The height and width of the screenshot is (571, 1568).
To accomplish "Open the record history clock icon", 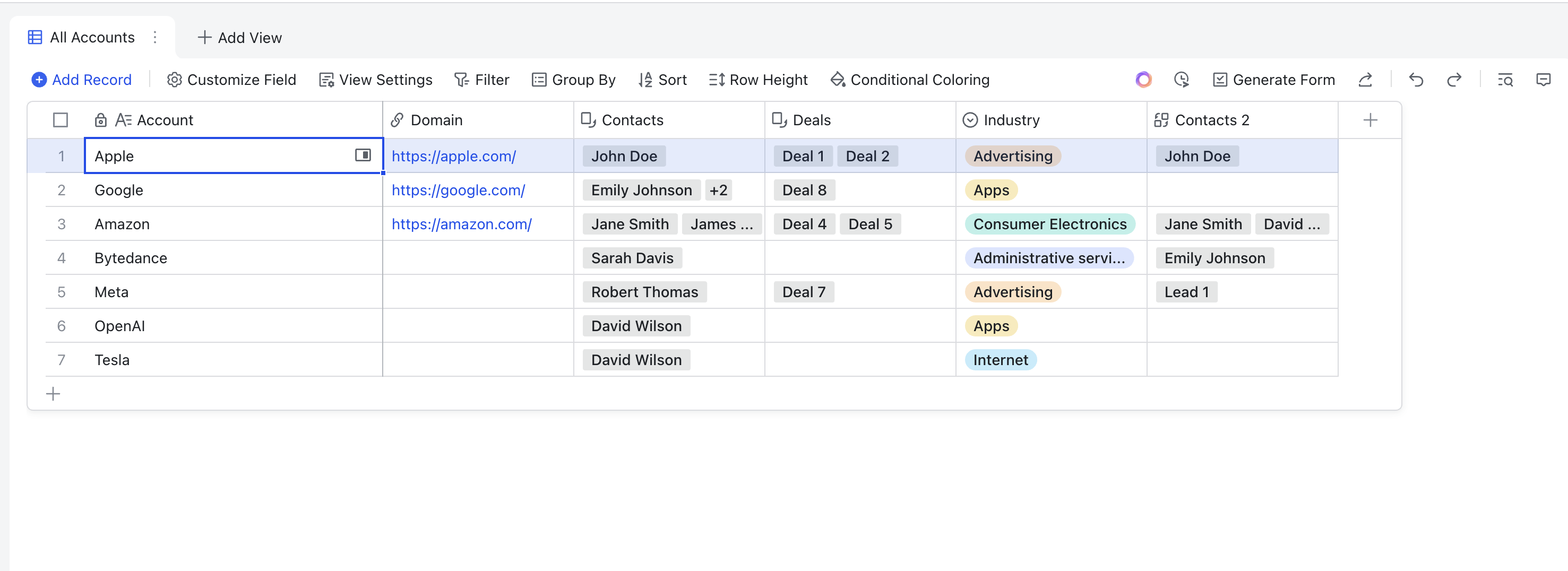I will [x=1182, y=80].
